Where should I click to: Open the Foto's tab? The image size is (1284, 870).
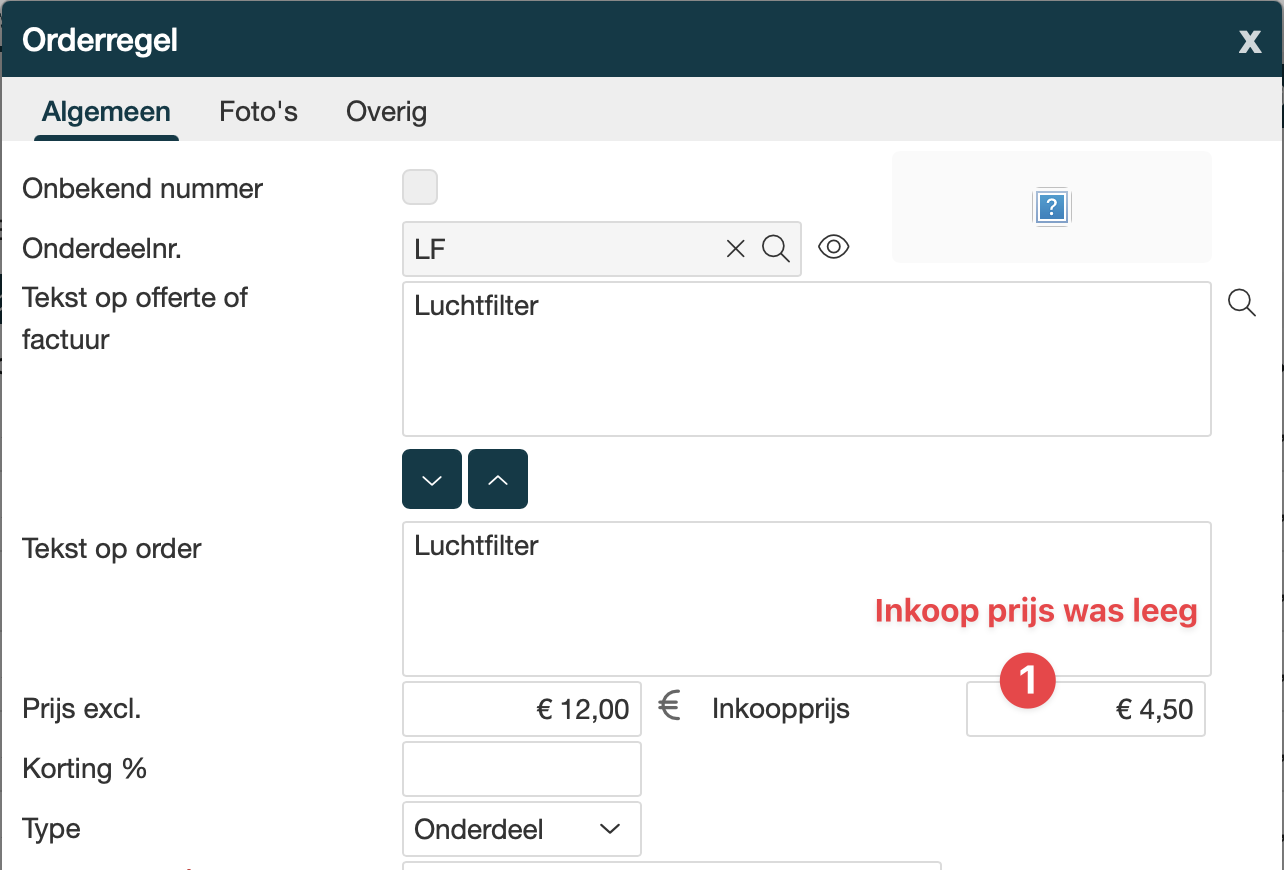point(258,111)
